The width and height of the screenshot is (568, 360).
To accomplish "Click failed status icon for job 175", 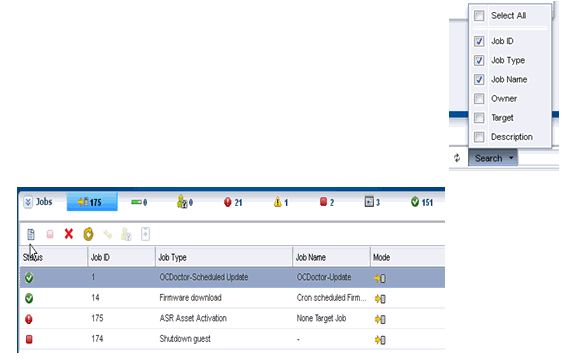I will (29, 319).
